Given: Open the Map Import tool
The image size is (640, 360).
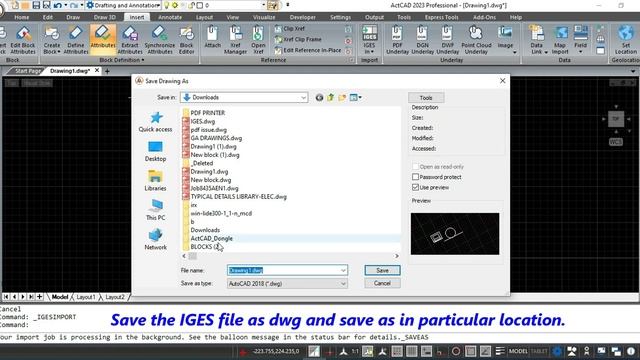Looking at the screenshot, I should [x=560, y=40].
